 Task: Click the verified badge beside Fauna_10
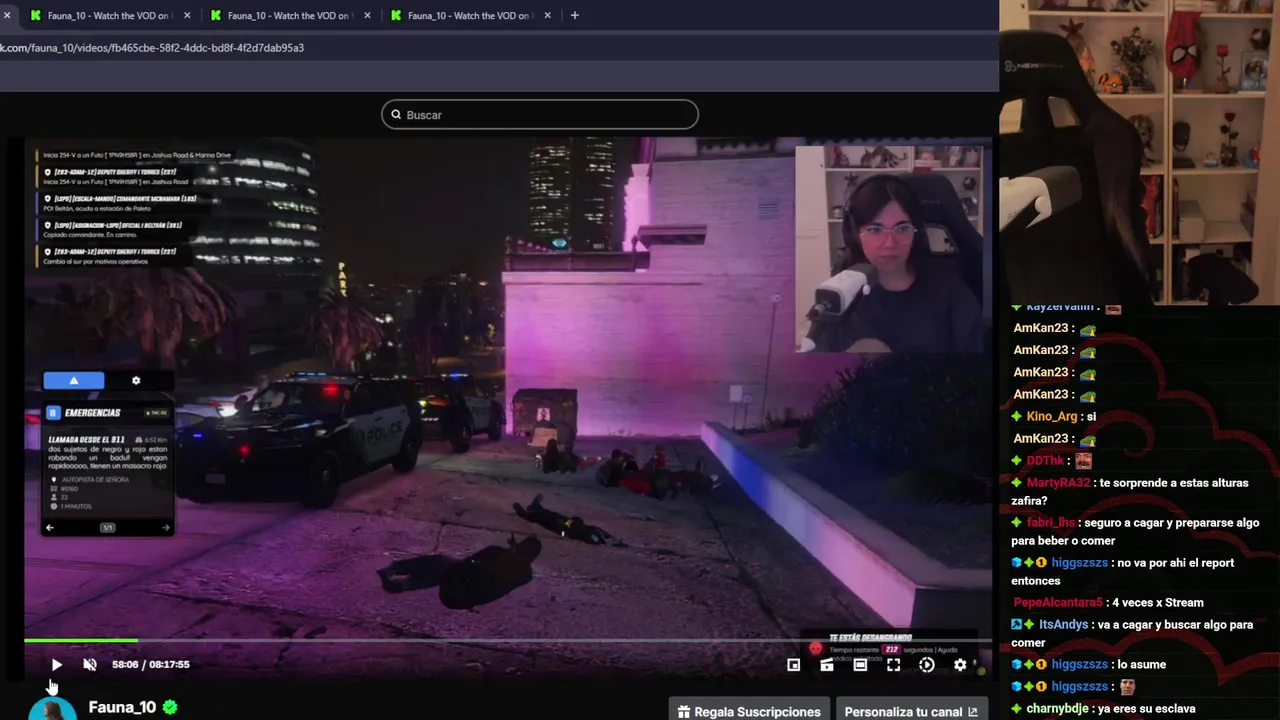click(x=170, y=708)
